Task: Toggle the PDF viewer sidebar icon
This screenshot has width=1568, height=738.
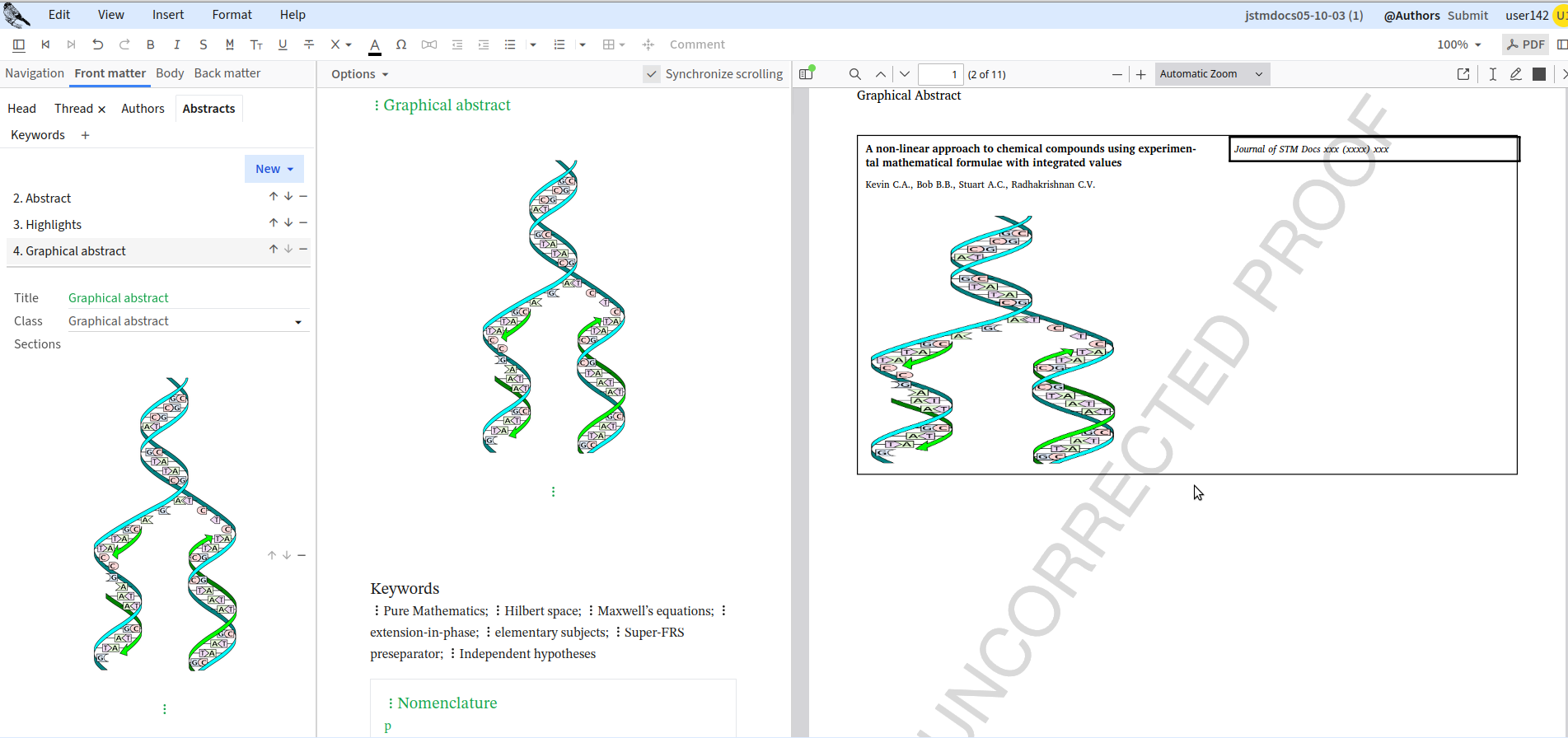Action: (x=807, y=74)
